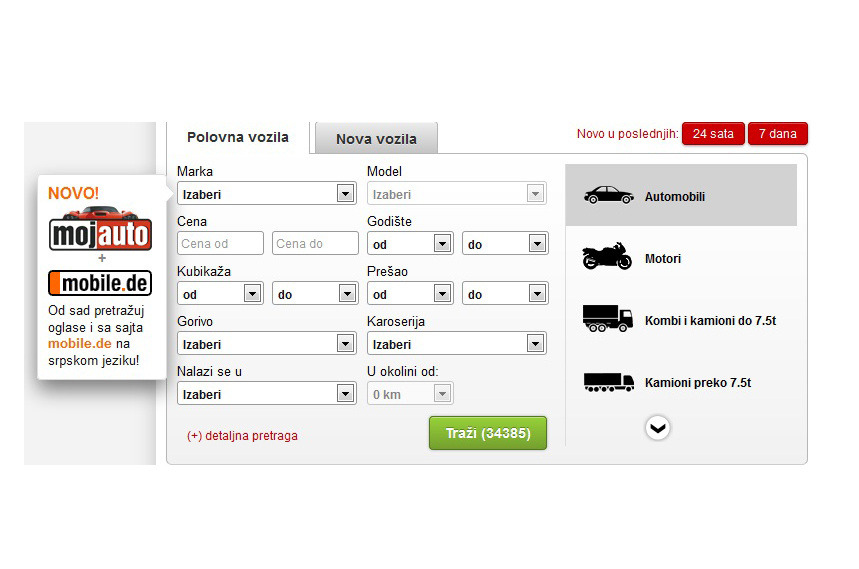
Task: Filter new listings by 24 sata
Action: 713,134
